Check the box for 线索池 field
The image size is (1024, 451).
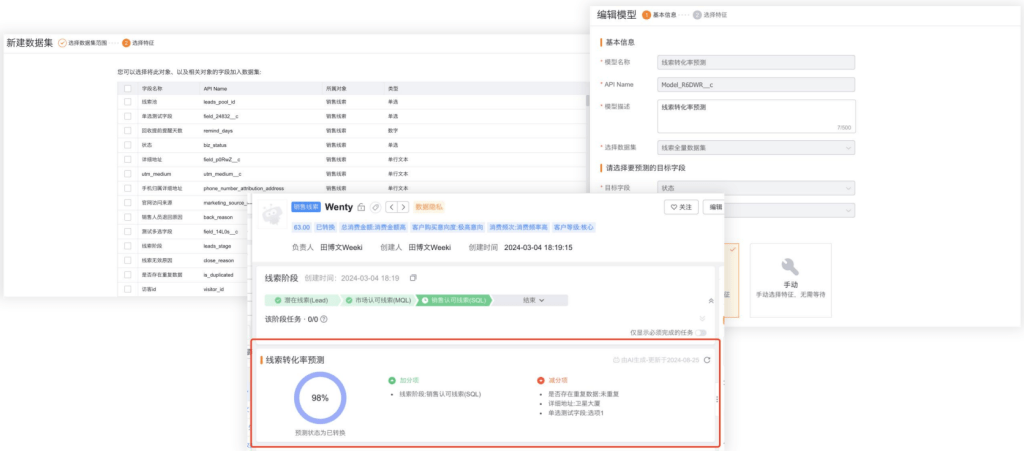click(x=127, y=101)
